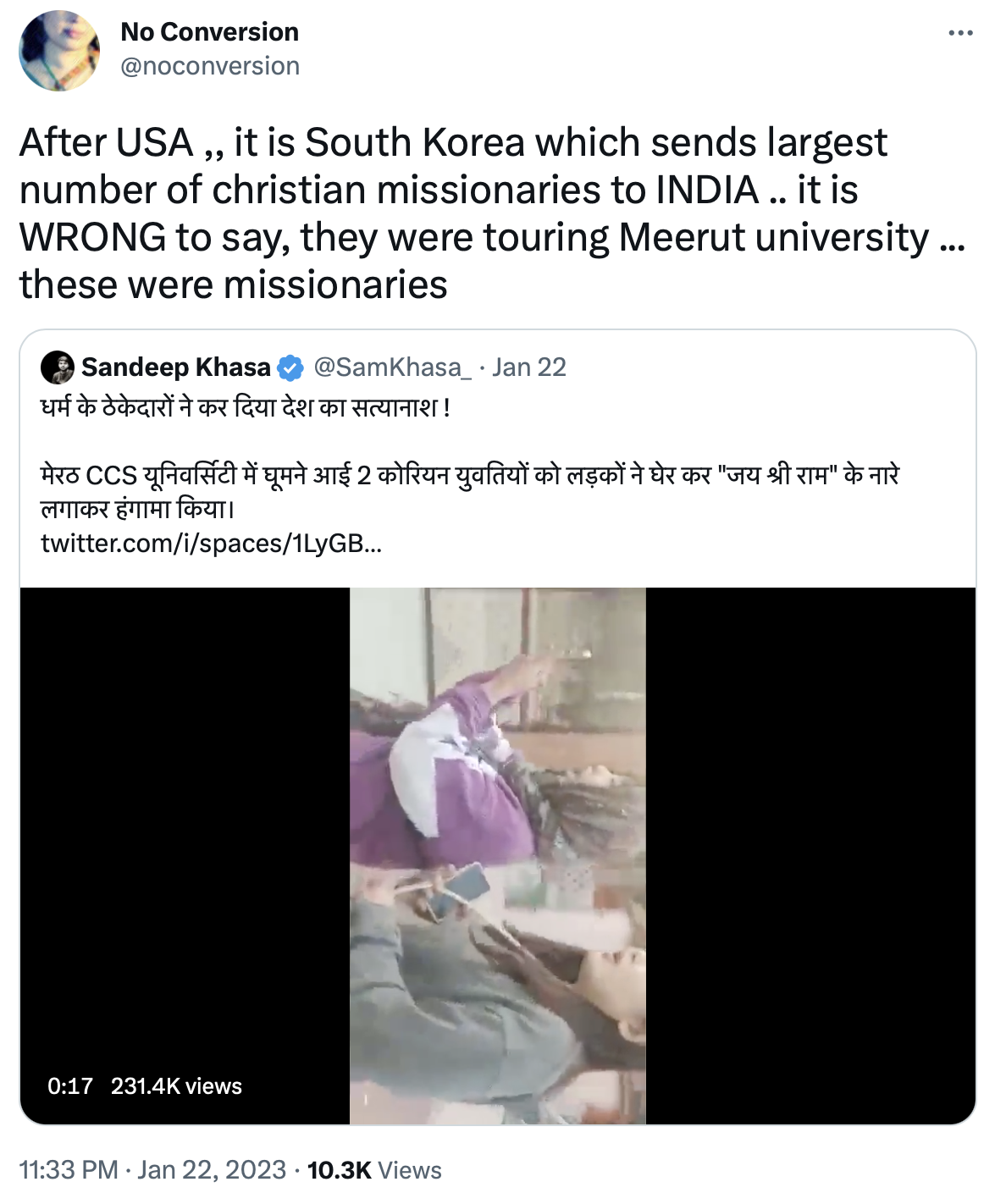Open the quoted tweet's Jan 22 date
Image resolution: width=995 pixels, height=1204 pixels.
[x=529, y=367]
